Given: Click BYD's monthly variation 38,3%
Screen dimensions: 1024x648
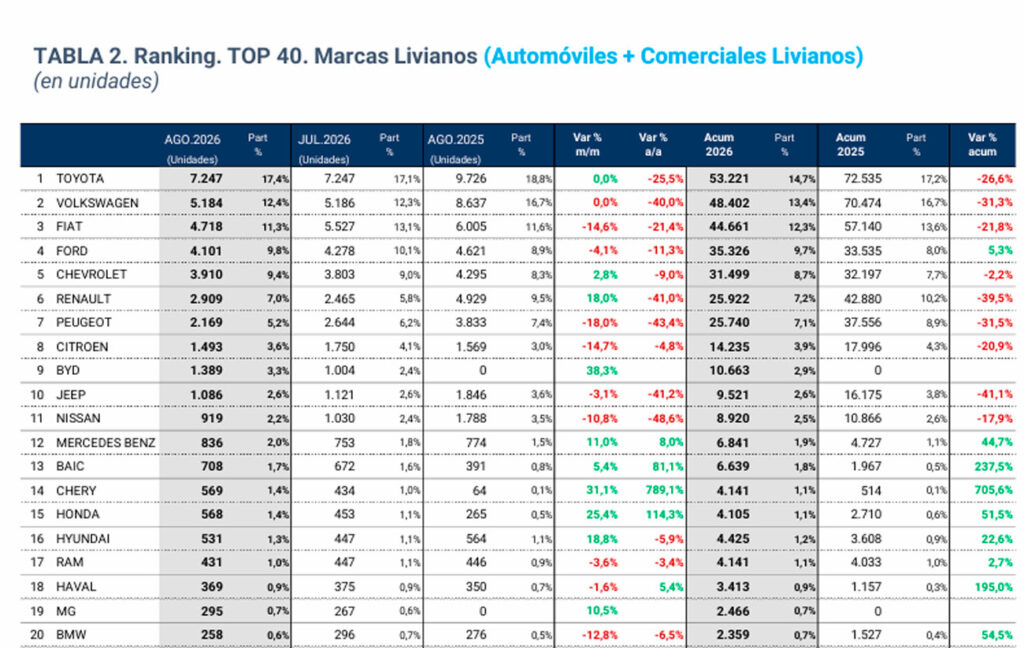Looking at the screenshot, I should (x=601, y=370).
